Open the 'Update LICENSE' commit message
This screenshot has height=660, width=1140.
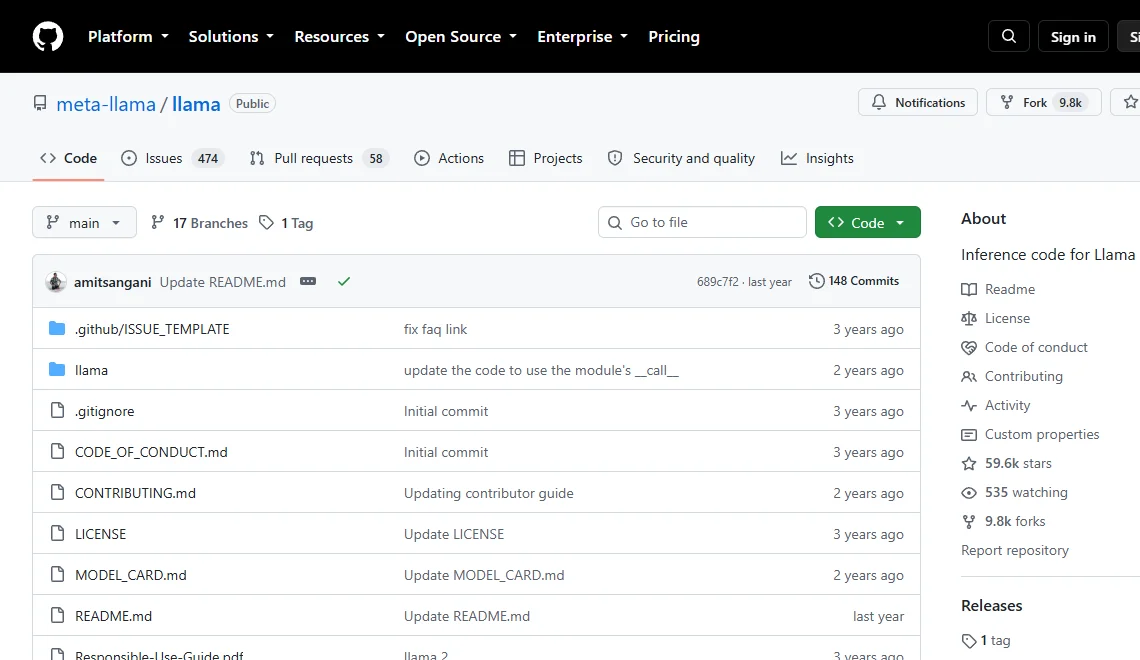(454, 534)
